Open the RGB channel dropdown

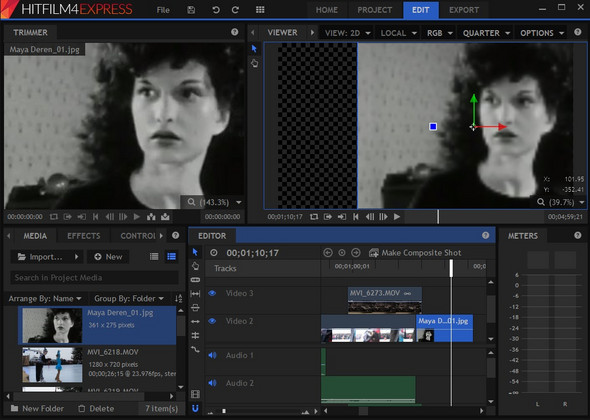pyautogui.click(x=439, y=33)
